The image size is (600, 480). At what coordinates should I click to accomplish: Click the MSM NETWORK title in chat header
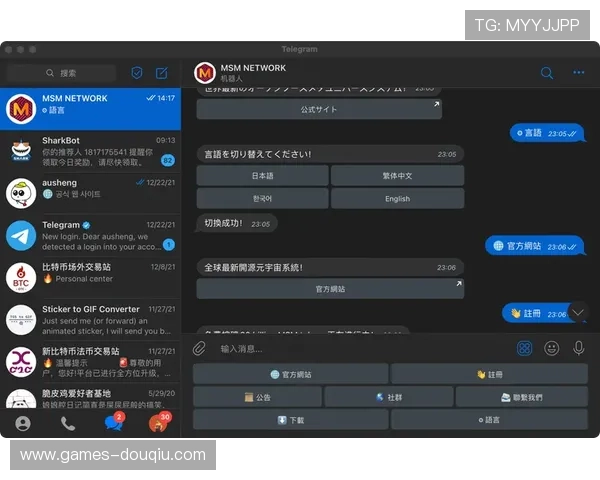[x=253, y=68]
